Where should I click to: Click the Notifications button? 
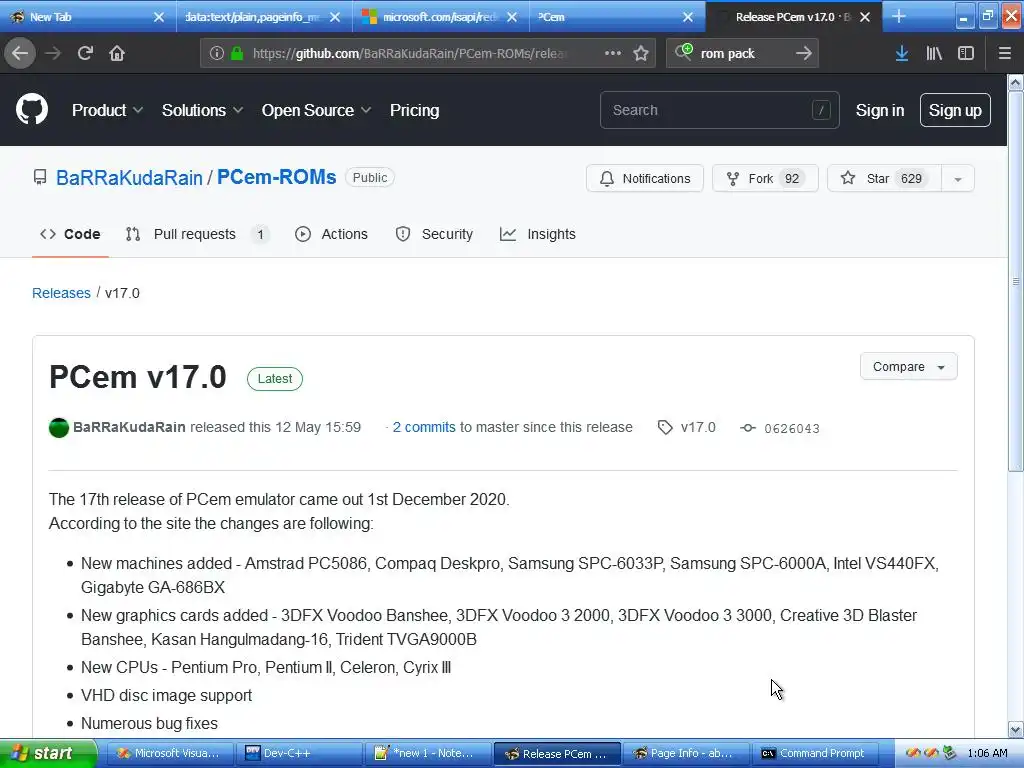pos(645,178)
